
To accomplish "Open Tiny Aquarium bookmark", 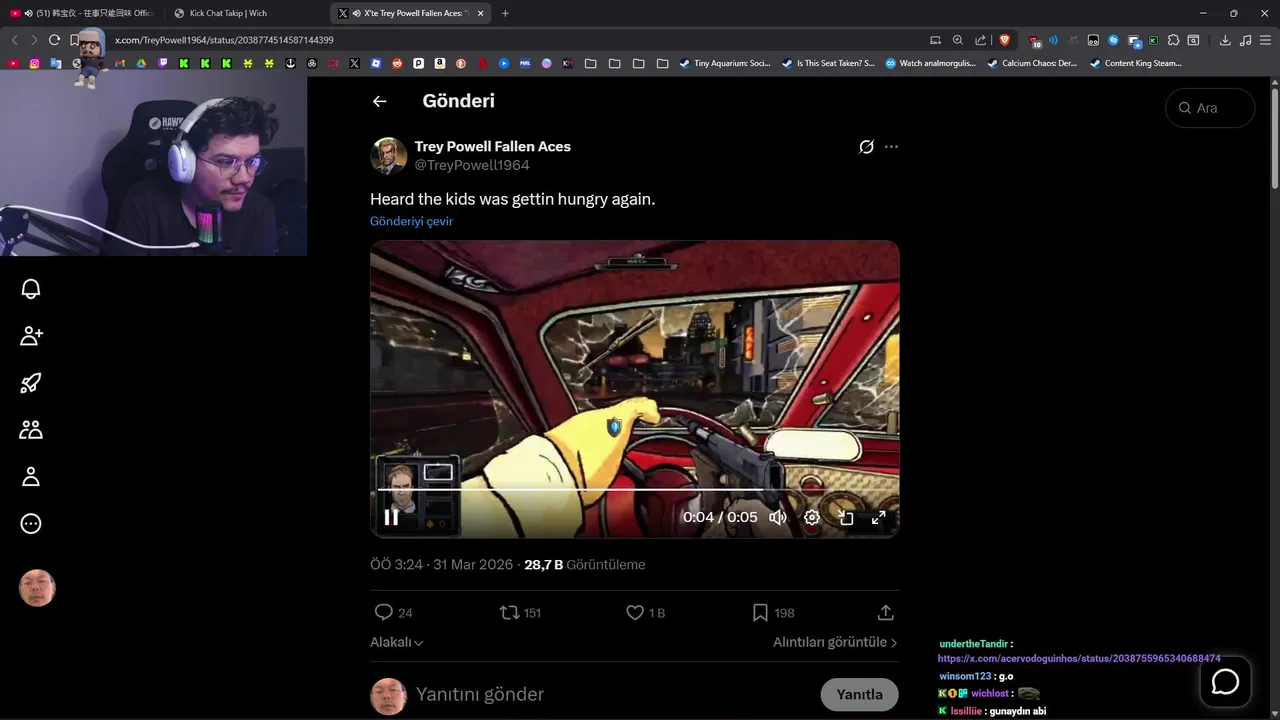I will (725, 63).
